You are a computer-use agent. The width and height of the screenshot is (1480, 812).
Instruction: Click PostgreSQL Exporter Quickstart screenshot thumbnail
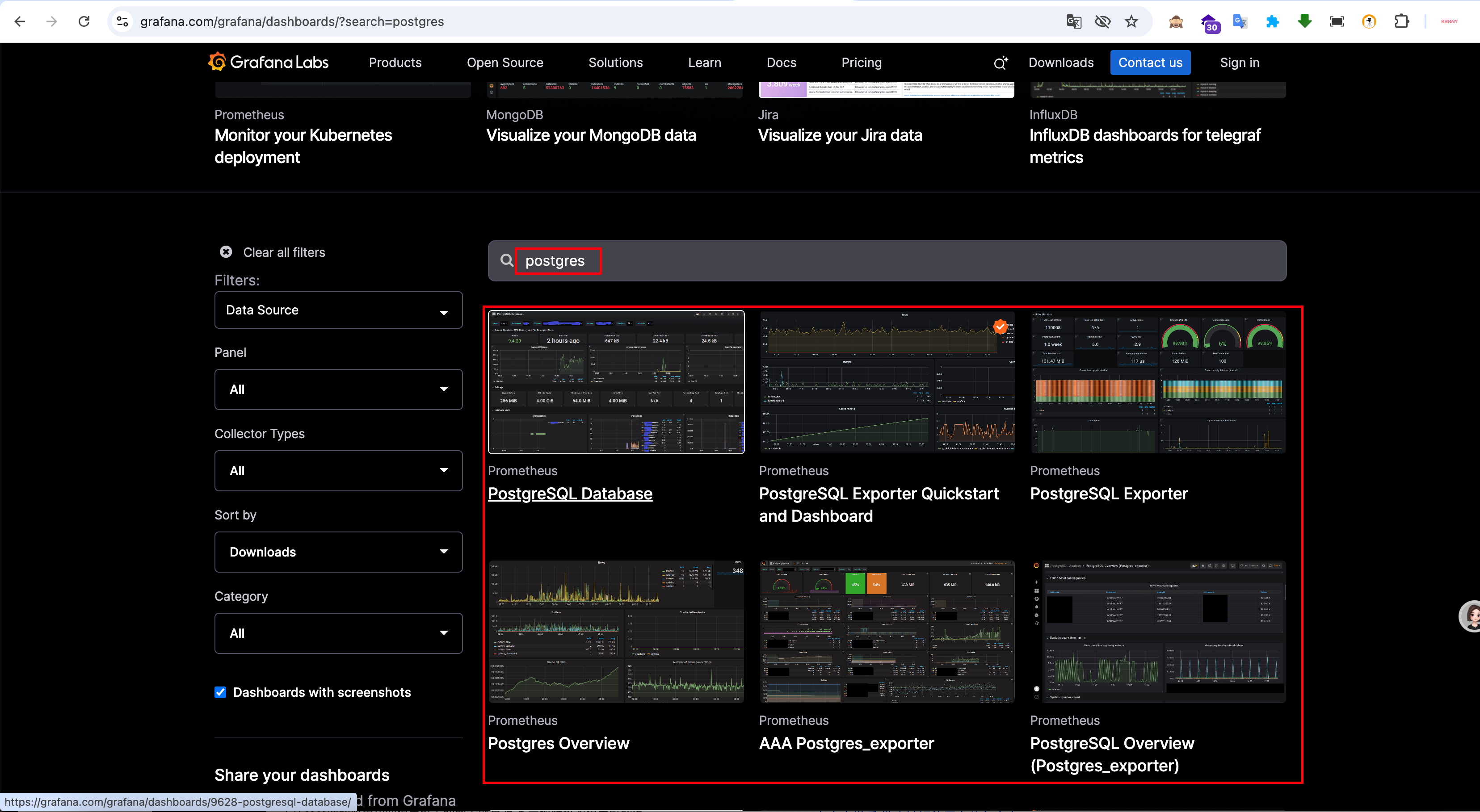887,382
